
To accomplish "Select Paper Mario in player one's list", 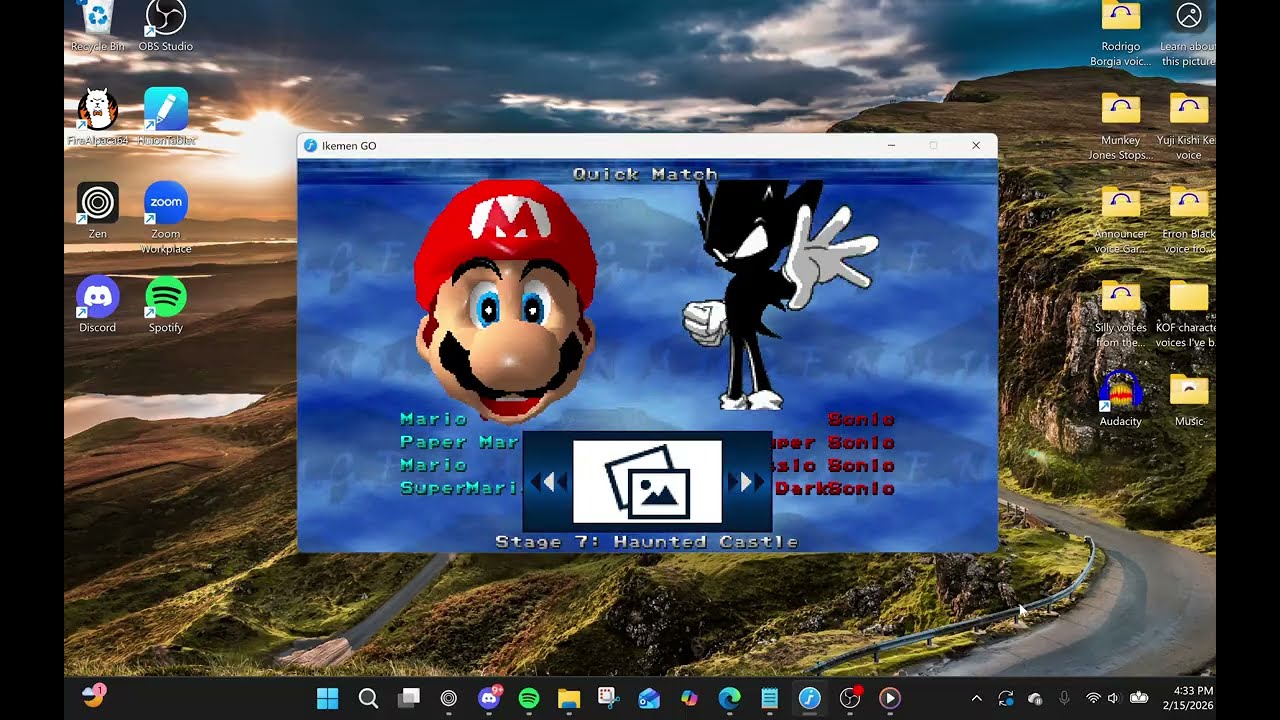I will 459,442.
